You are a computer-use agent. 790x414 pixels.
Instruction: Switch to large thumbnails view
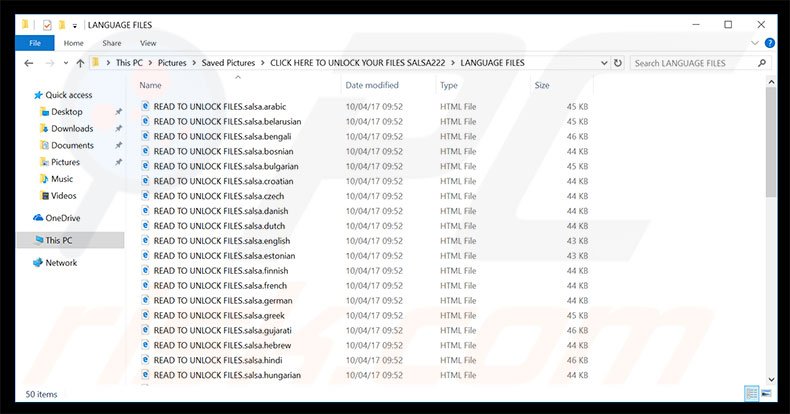click(767, 393)
